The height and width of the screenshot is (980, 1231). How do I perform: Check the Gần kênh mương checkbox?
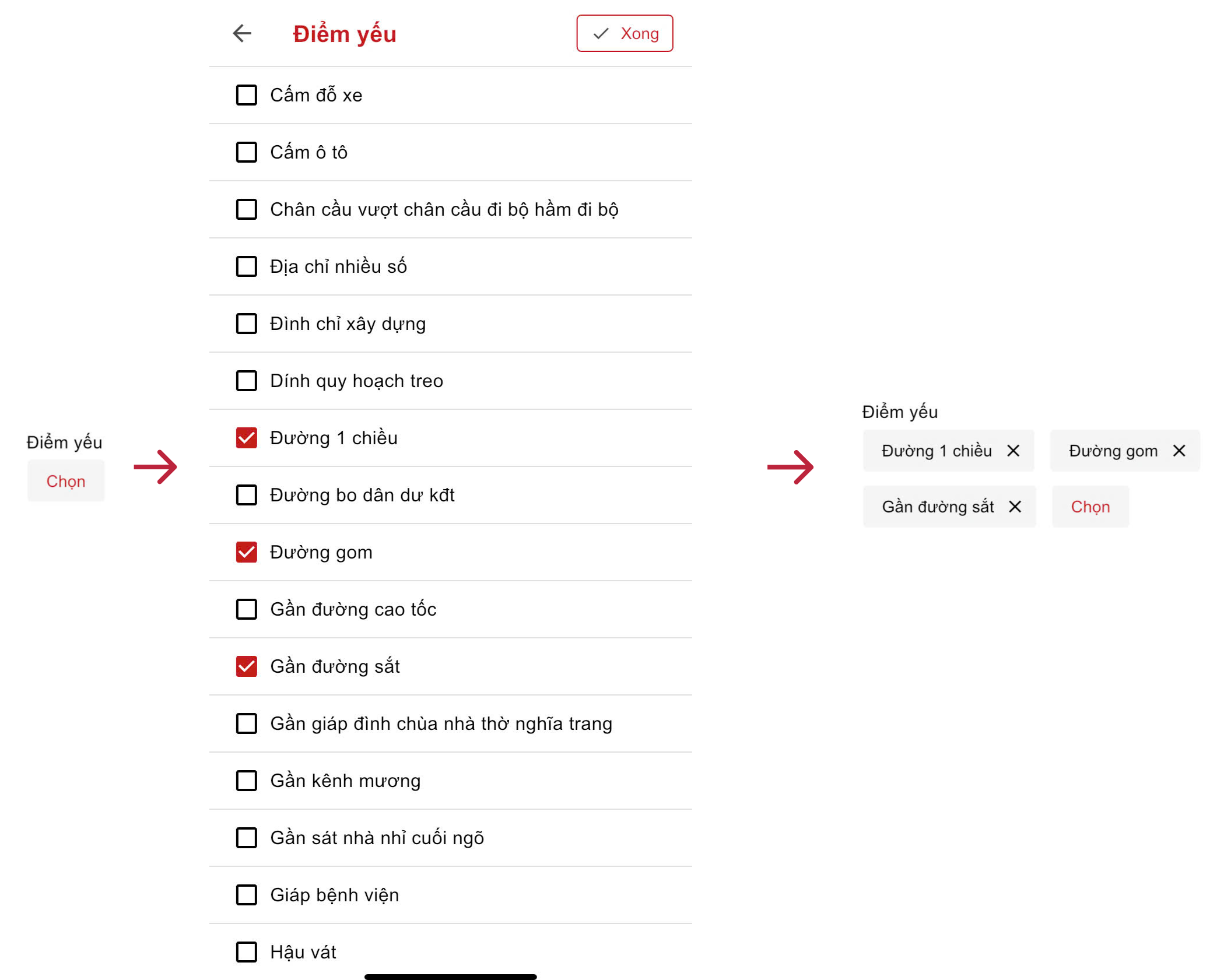pos(246,781)
